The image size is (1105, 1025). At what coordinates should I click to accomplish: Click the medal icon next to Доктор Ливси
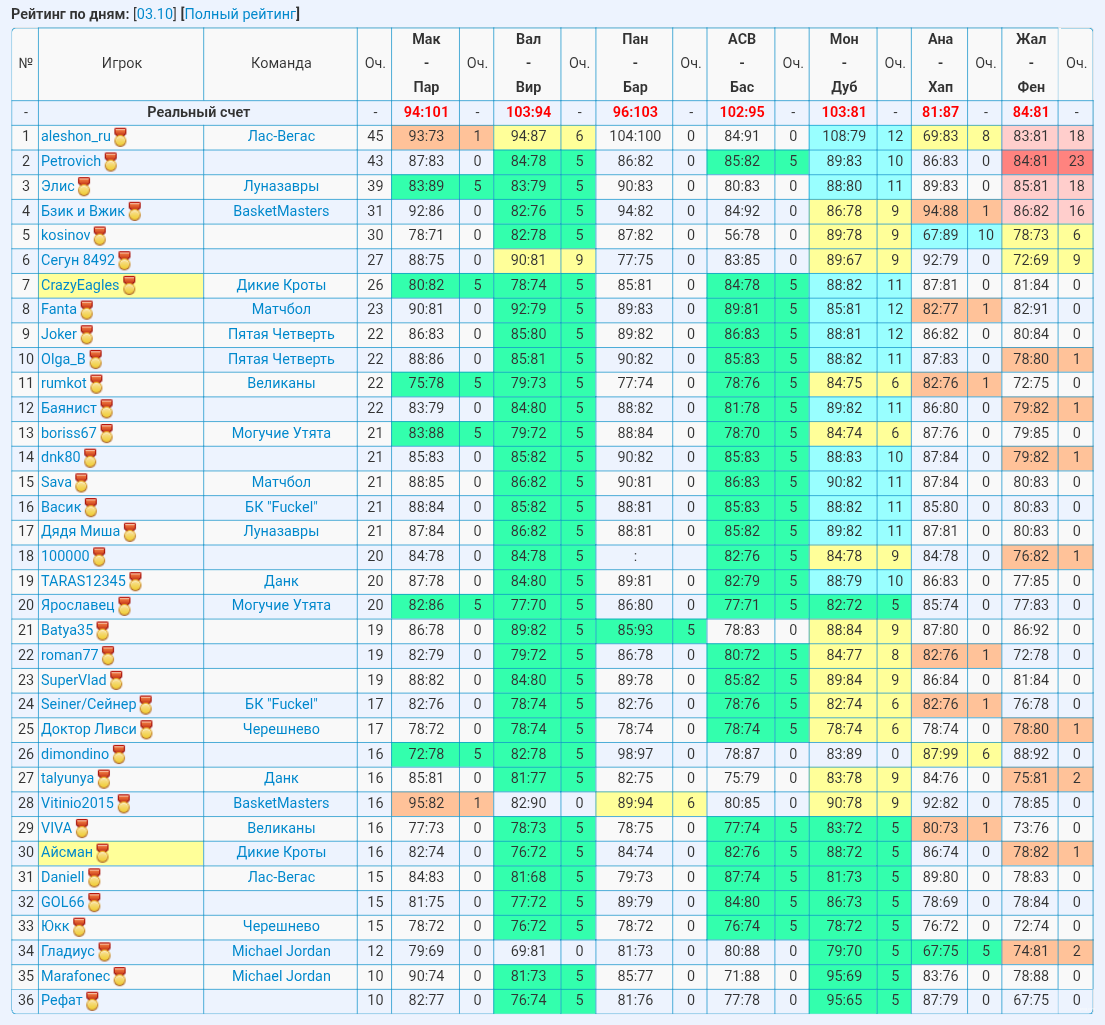click(x=147, y=730)
